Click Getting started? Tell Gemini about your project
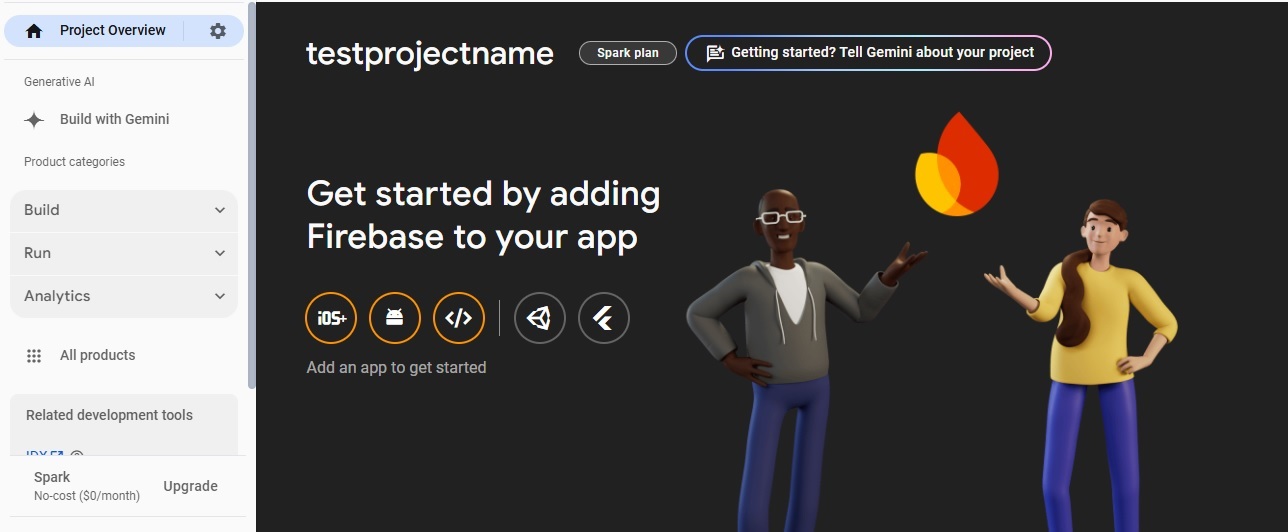The width and height of the screenshot is (1288, 532). click(868, 53)
